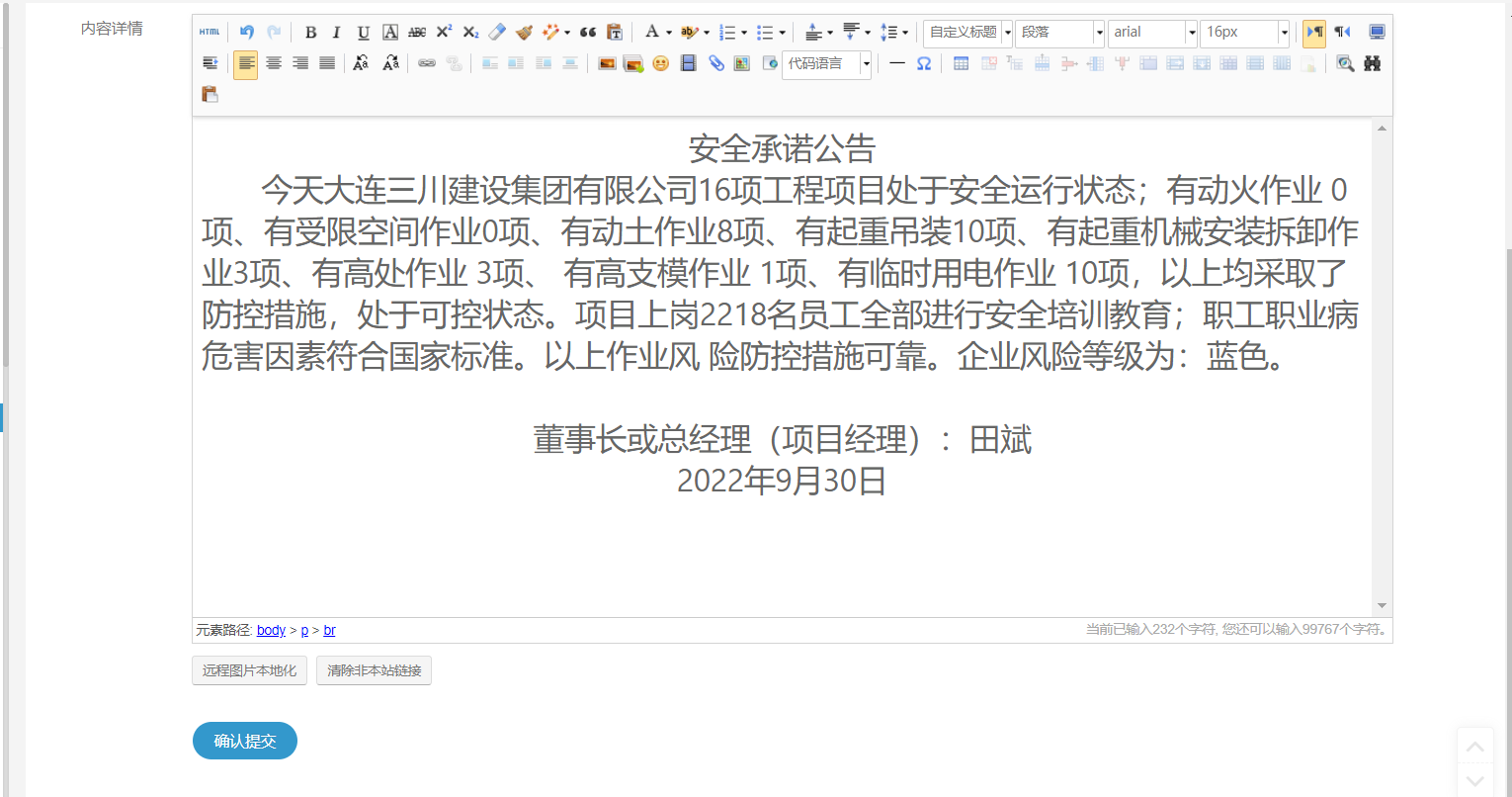The height and width of the screenshot is (797, 1512).
Task: Upload multiple images
Action: click(633, 63)
